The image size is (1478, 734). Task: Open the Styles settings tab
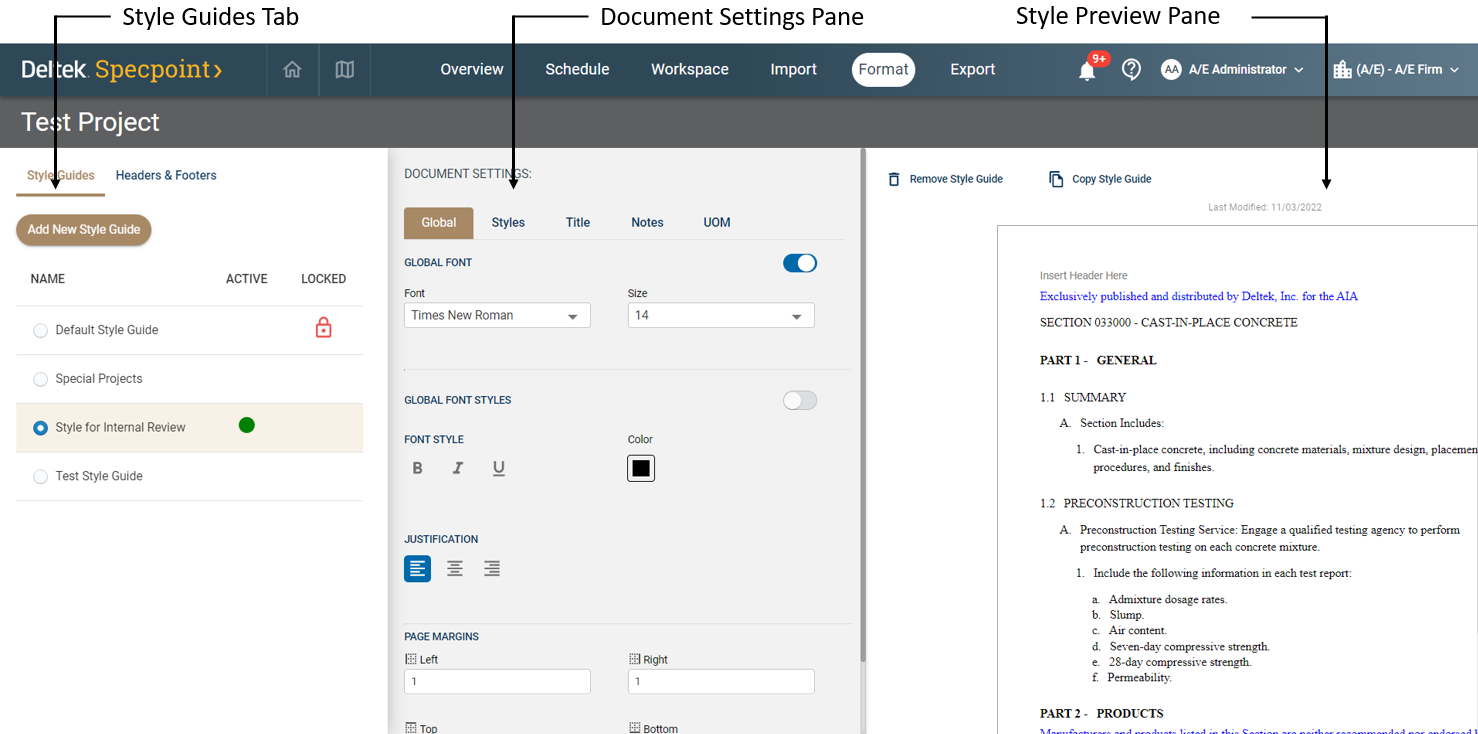click(x=508, y=223)
